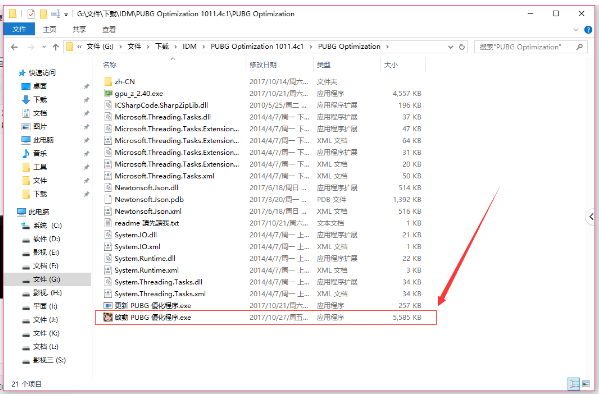Open the Explorer help icon
Viewport: 599px width, 394px height.
point(588,30)
